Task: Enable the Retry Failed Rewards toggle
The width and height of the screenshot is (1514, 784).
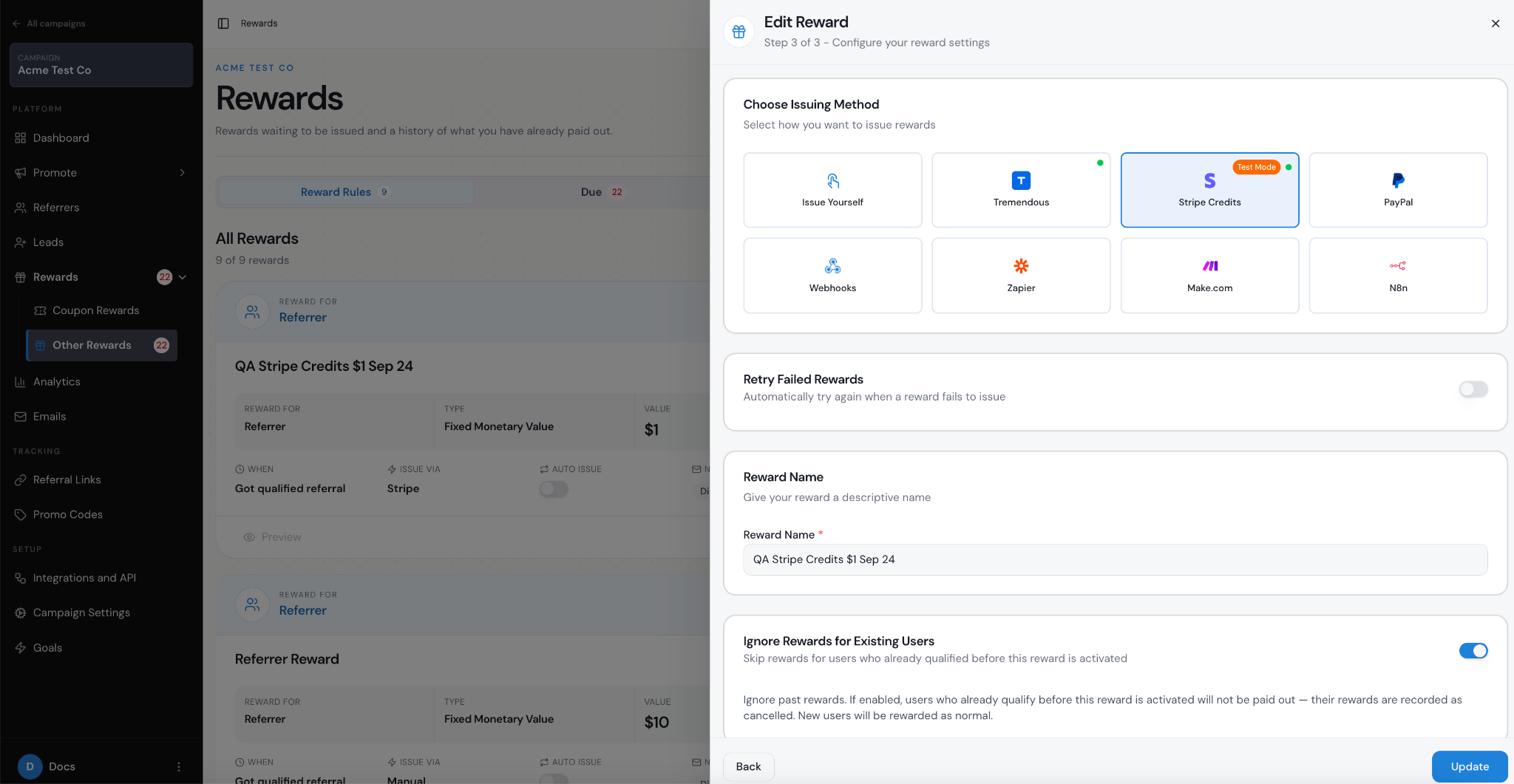Action: 1473,389
